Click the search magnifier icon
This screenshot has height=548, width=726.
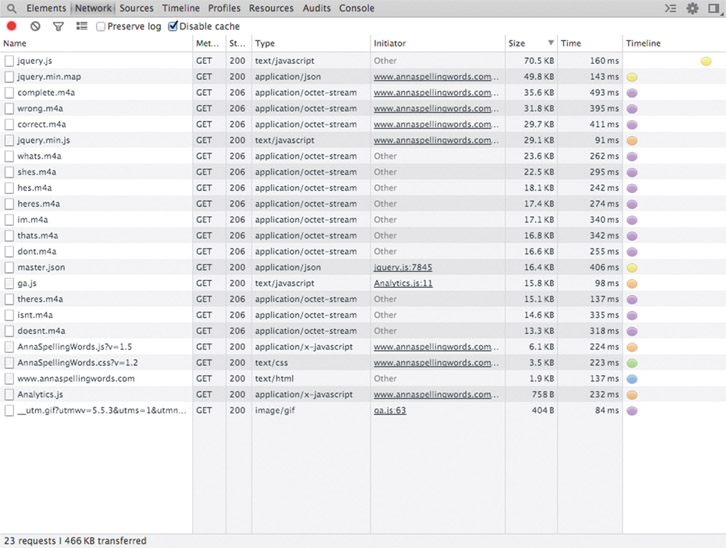point(11,8)
